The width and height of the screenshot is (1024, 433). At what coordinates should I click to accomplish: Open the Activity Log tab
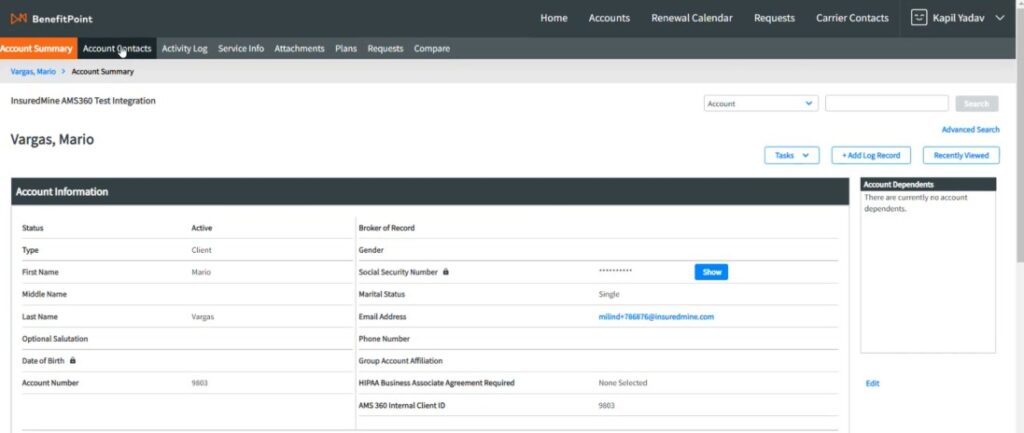[x=184, y=48]
